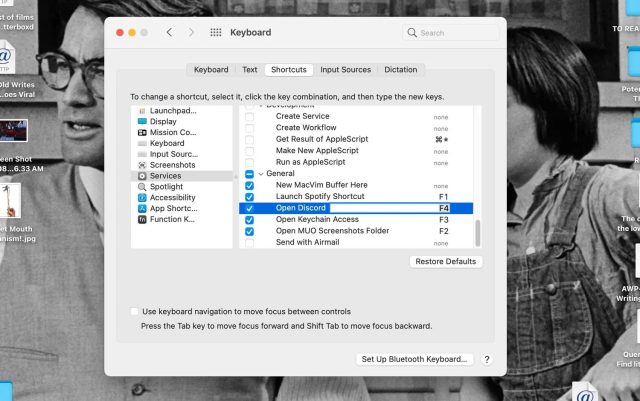Toggle Make New AppleScript checkbox
This screenshot has width=640, height=401.
coord(249,151)
